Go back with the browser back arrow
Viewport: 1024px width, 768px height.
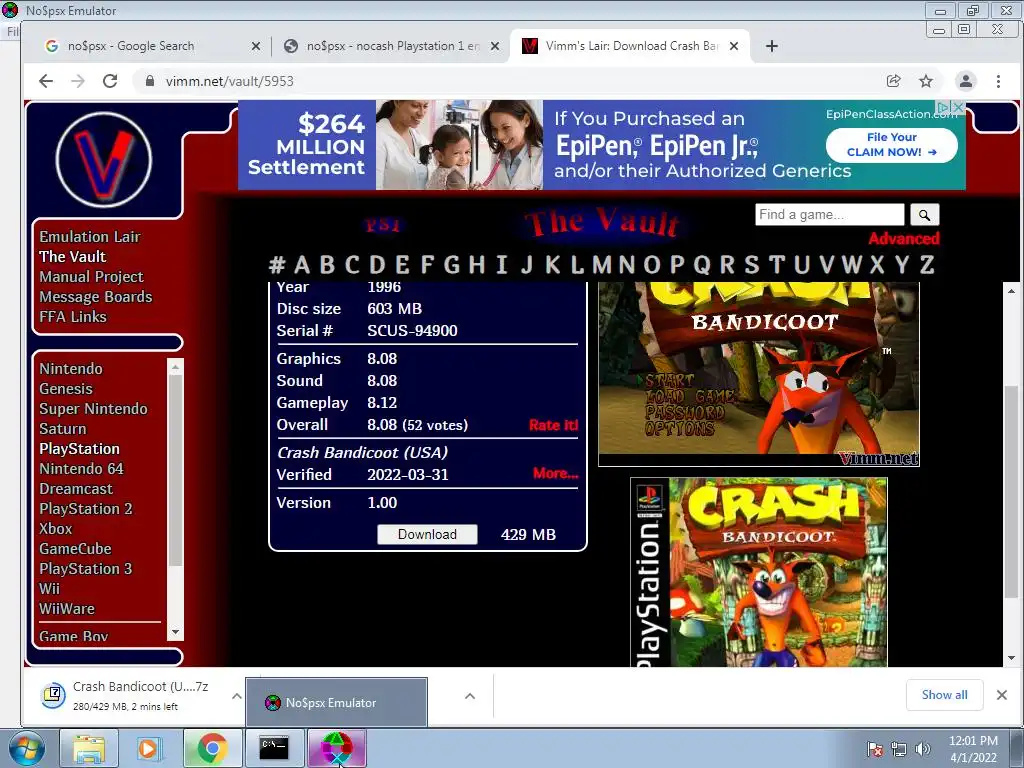click(46, 81)
